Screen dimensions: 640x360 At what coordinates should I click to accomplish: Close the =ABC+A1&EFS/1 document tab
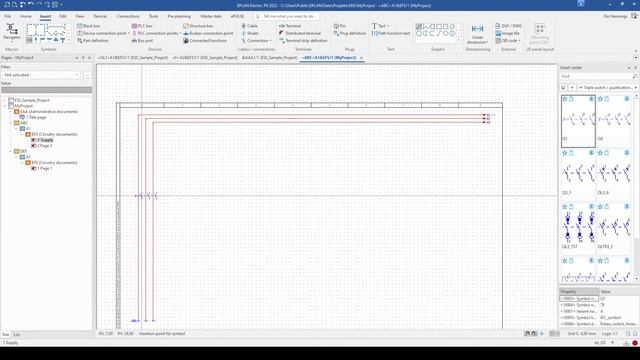(x=361, y=58)
